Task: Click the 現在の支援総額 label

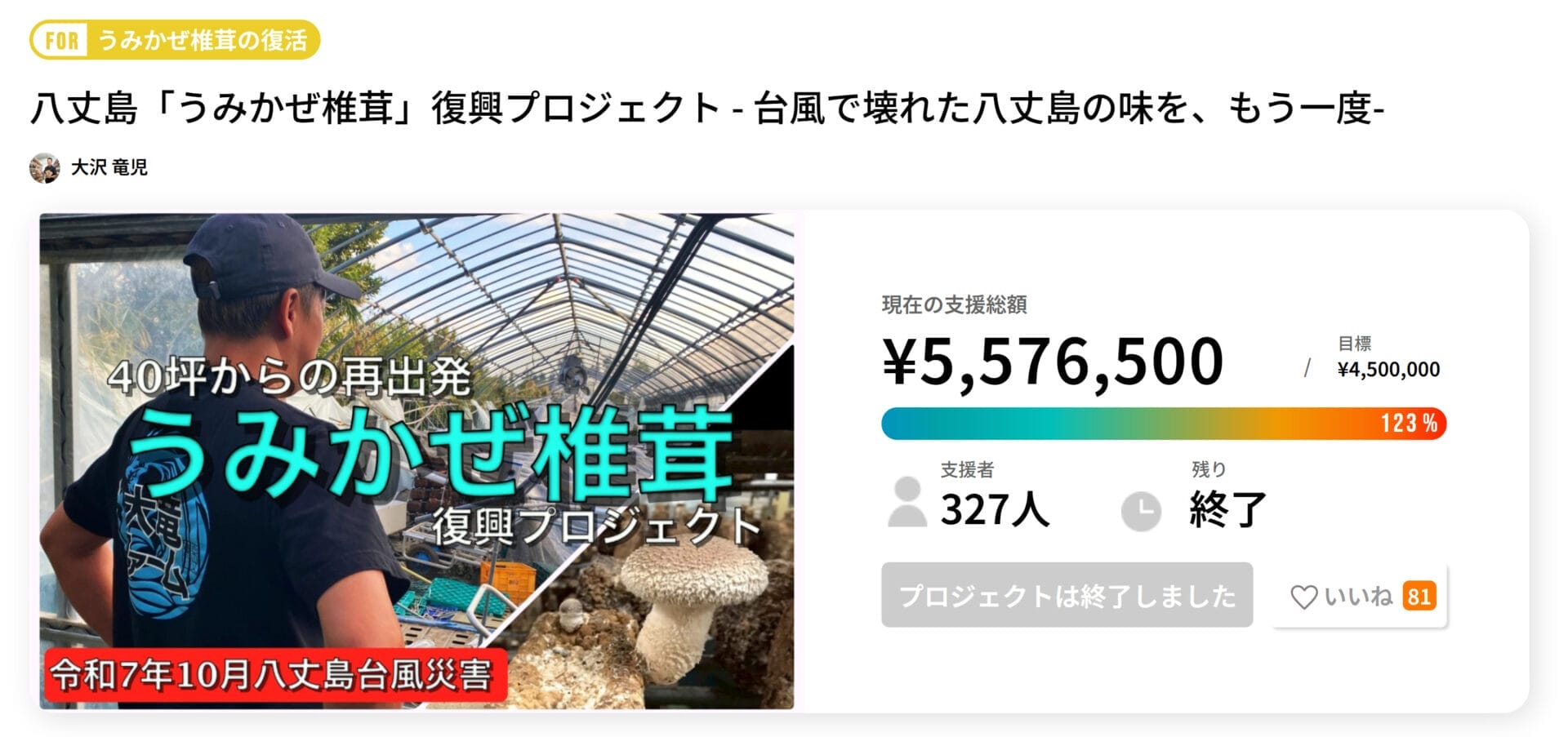Action: [x=954, y=305]
